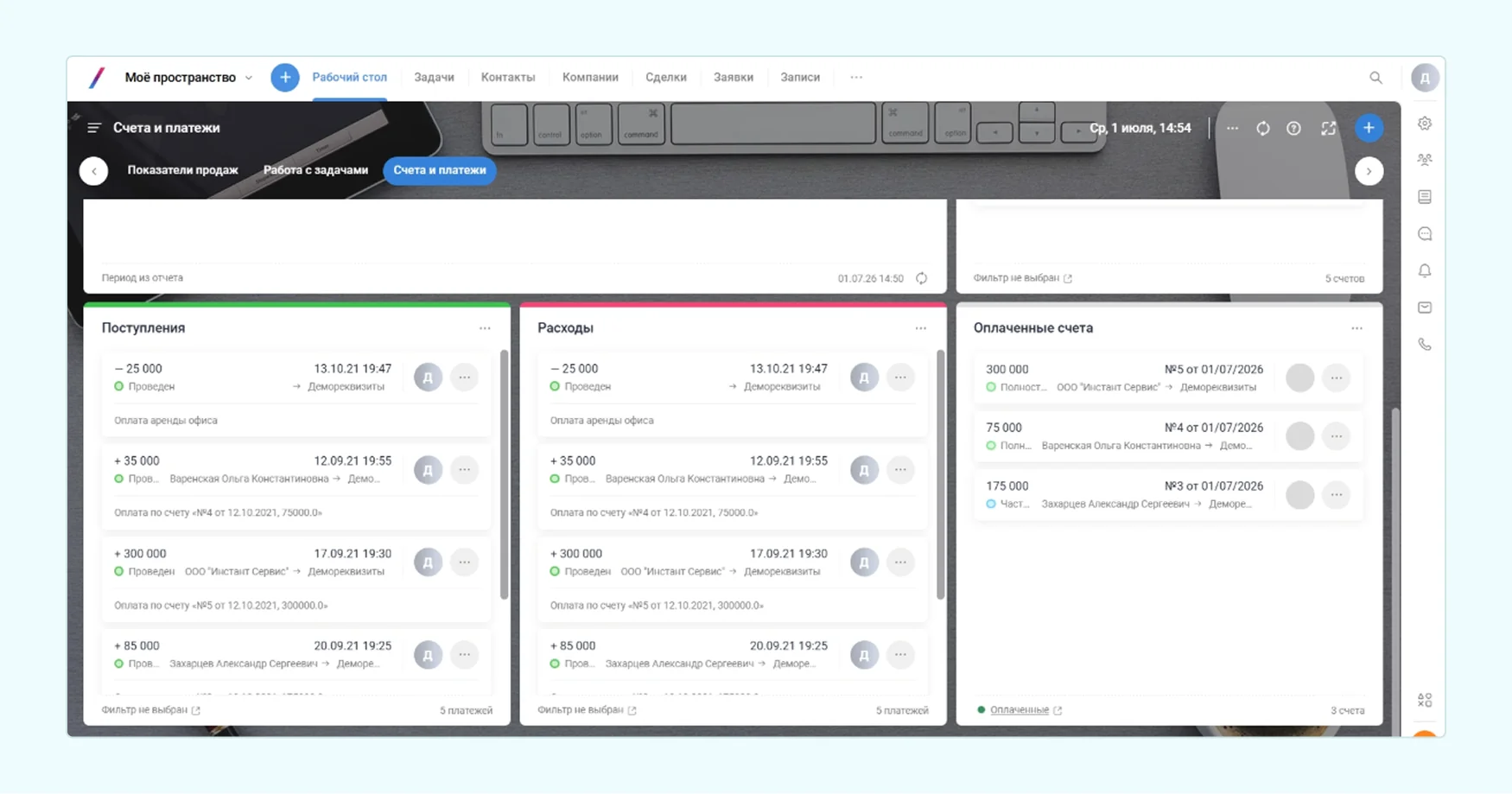Open the phone icon in right sidebar

tap(1425, 345)
